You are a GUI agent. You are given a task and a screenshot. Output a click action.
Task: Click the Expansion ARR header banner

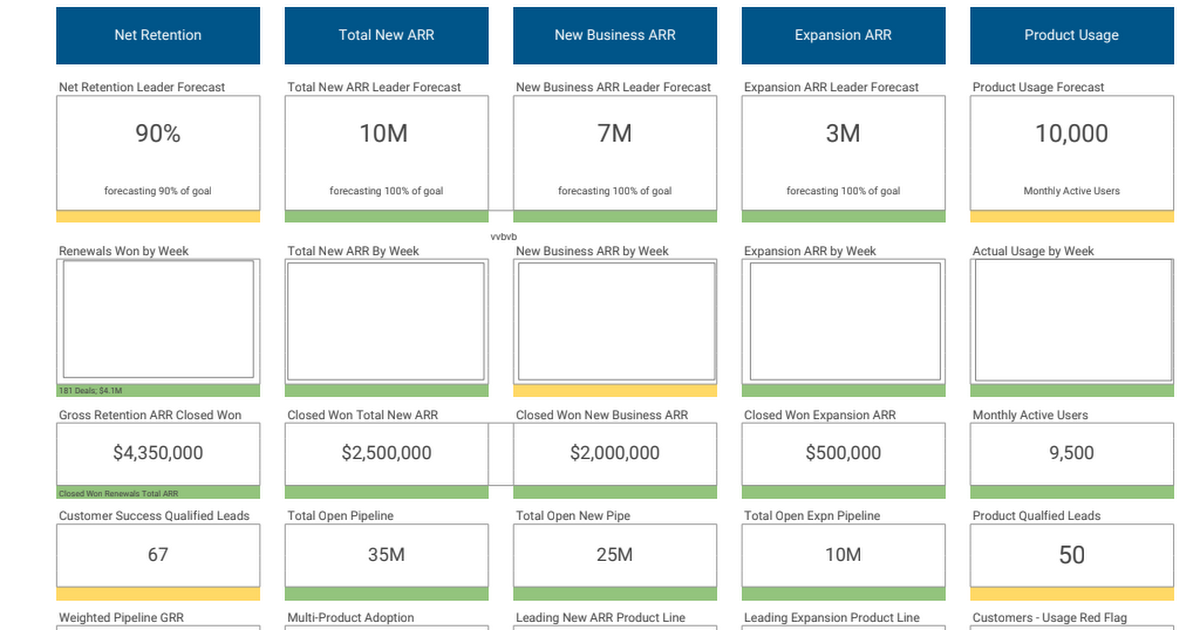pos(843,35)
